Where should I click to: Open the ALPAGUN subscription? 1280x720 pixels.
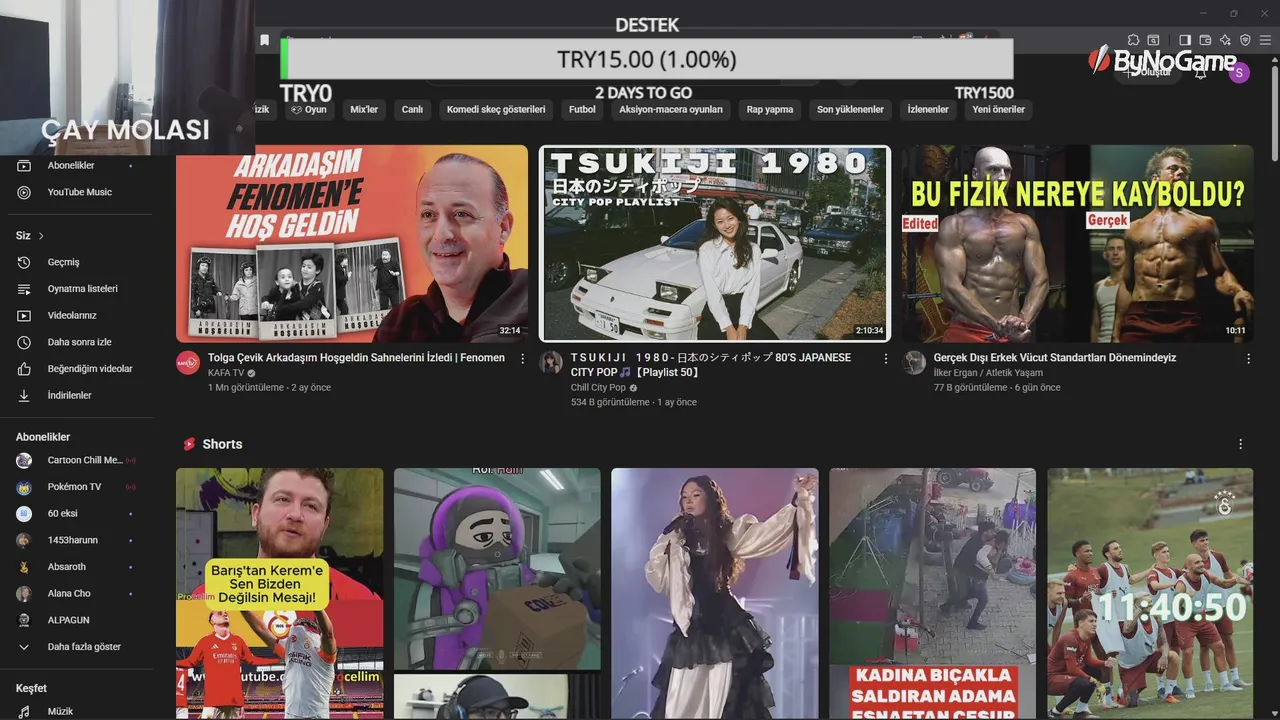77,620
